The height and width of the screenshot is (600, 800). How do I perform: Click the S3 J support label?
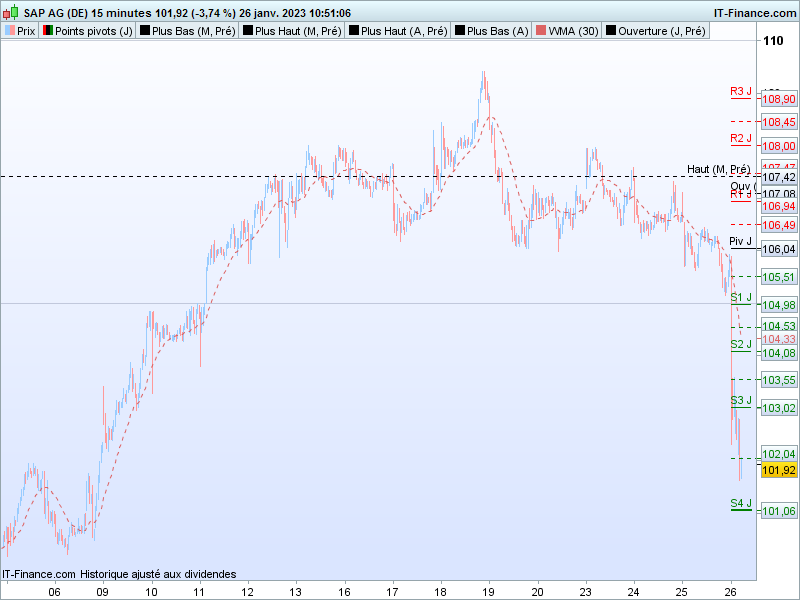coord(741,400)
